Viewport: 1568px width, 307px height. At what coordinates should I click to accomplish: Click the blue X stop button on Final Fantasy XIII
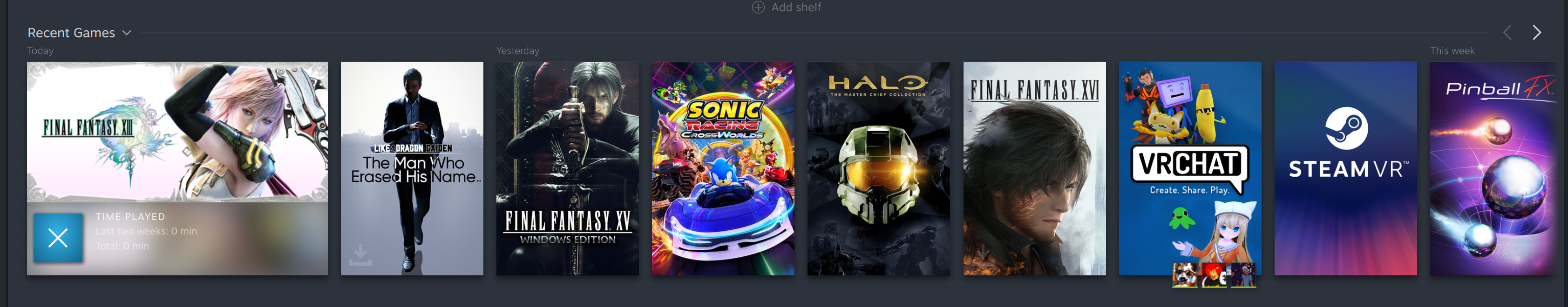(x=58, y=238)
